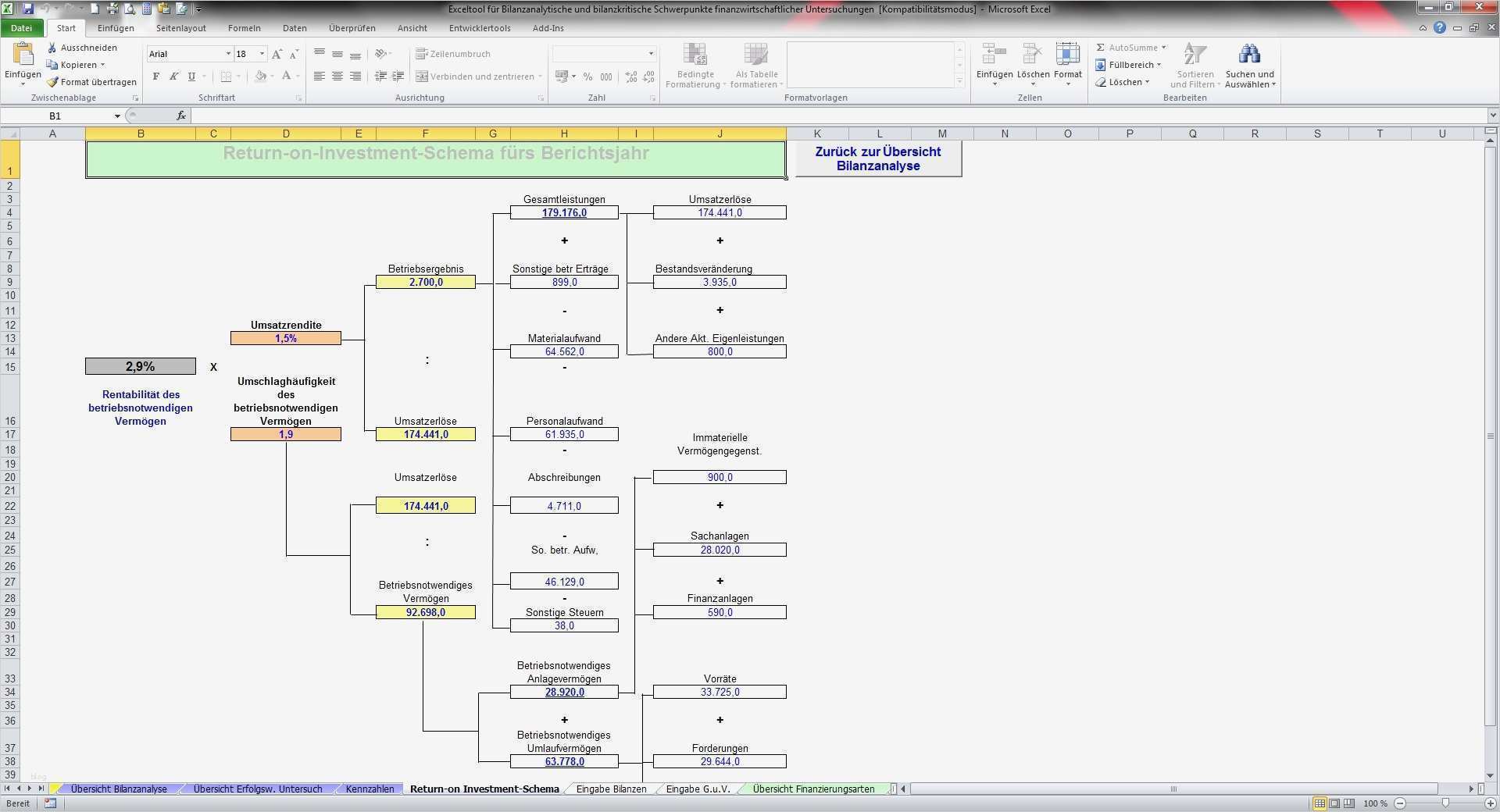The height and width of the screenshot is (812, 1500).
Task: Toggle italic formatting
Action: click(x=173, y=77)
